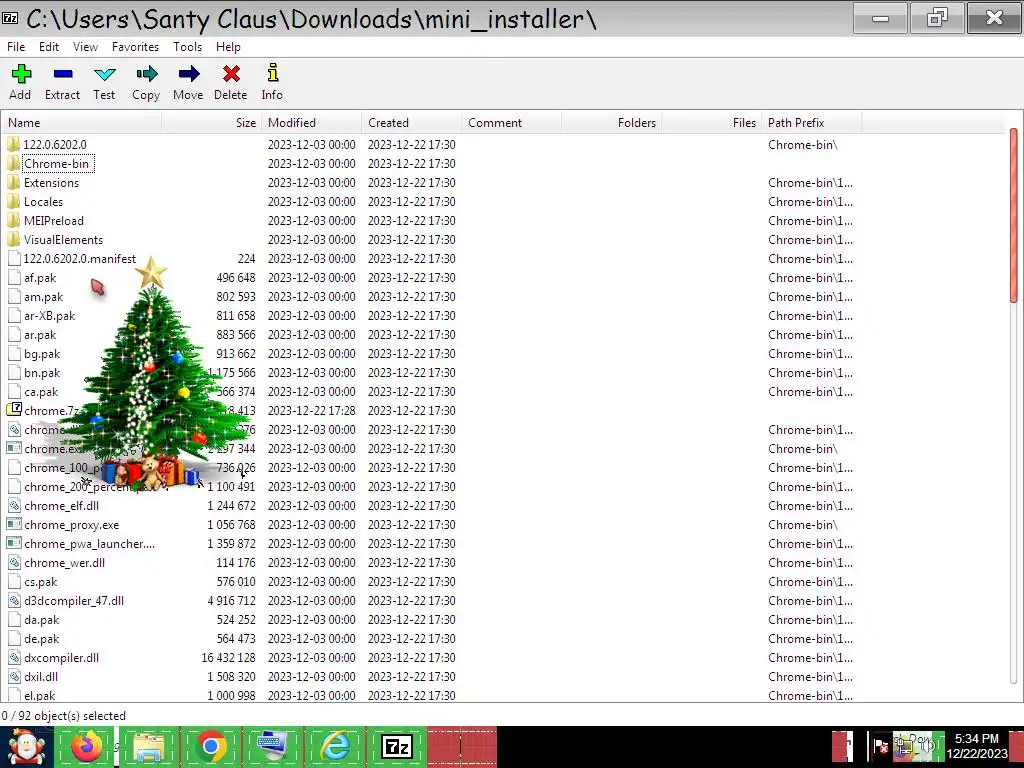This screenshot has height=768, width=1024.
Task: Open Google Chrome from the taskbar
Action: [x=210, y=746]
